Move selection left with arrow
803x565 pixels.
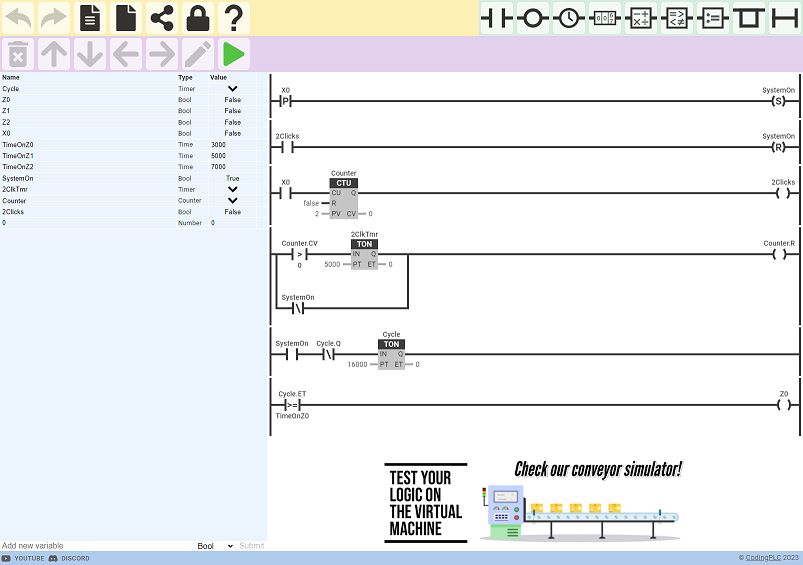[x=126, y=54]
